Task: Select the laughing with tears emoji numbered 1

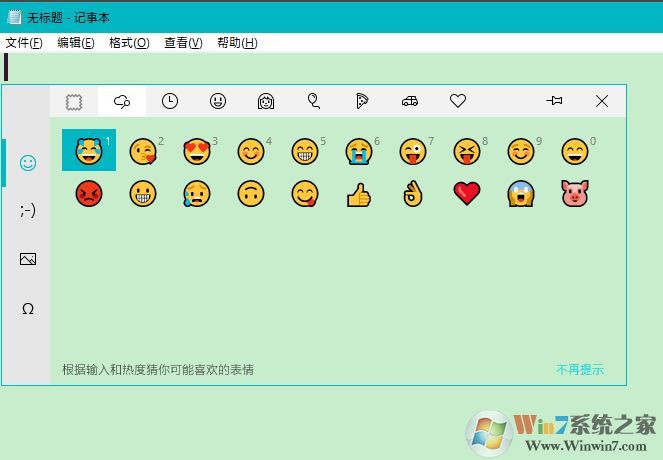Action: tap(89, 150)
